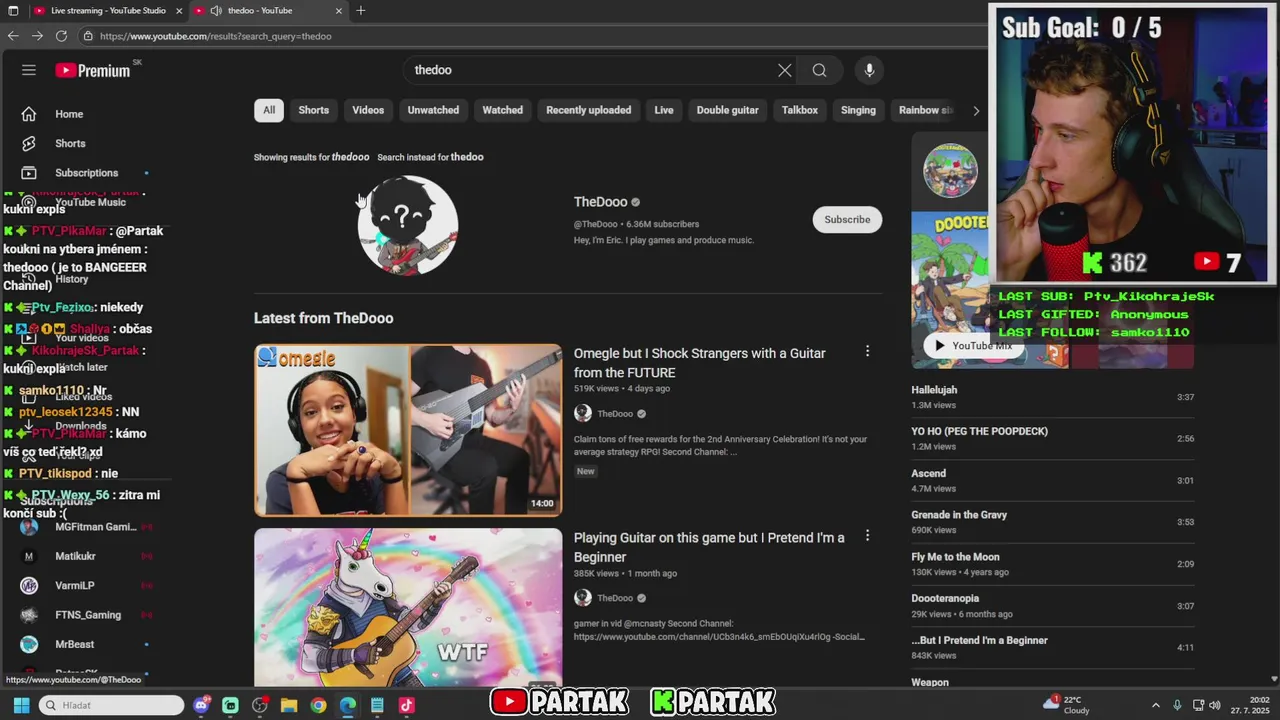Subscribe to the TheDooo channel

click(x=847, y=220)
